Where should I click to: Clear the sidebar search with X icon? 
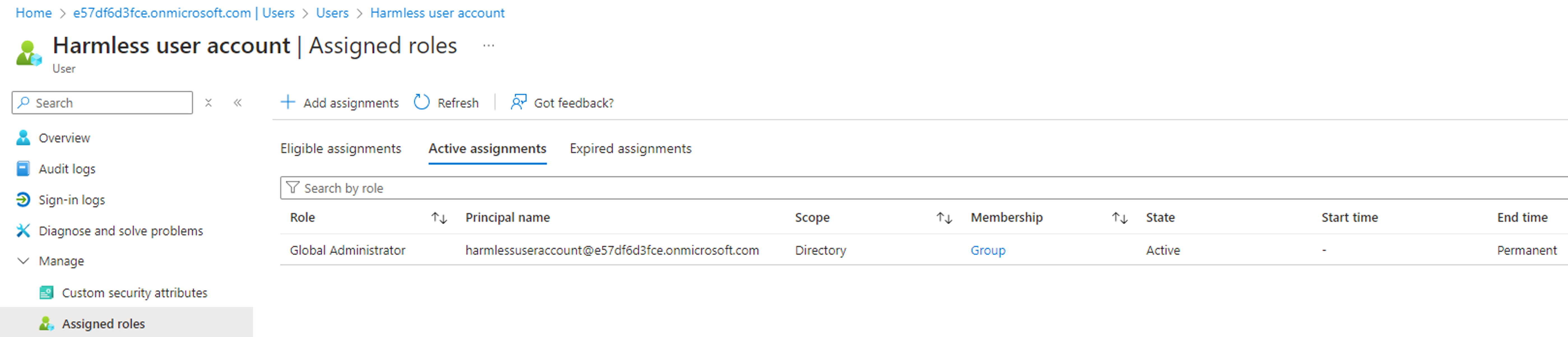click(x=208, y=103)
